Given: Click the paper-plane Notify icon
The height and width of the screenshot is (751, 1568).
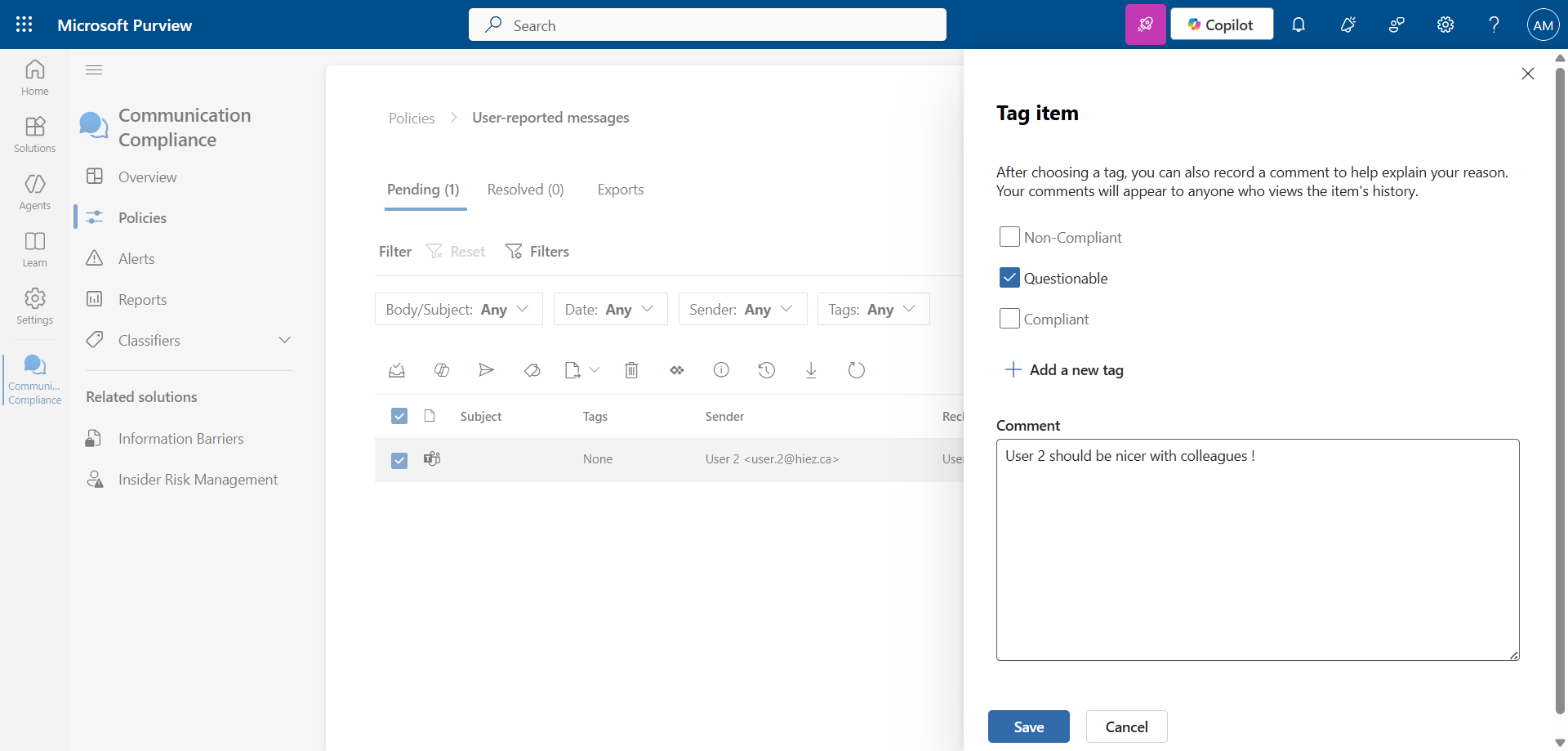Looking at the screenshot, I should [486, 370].
